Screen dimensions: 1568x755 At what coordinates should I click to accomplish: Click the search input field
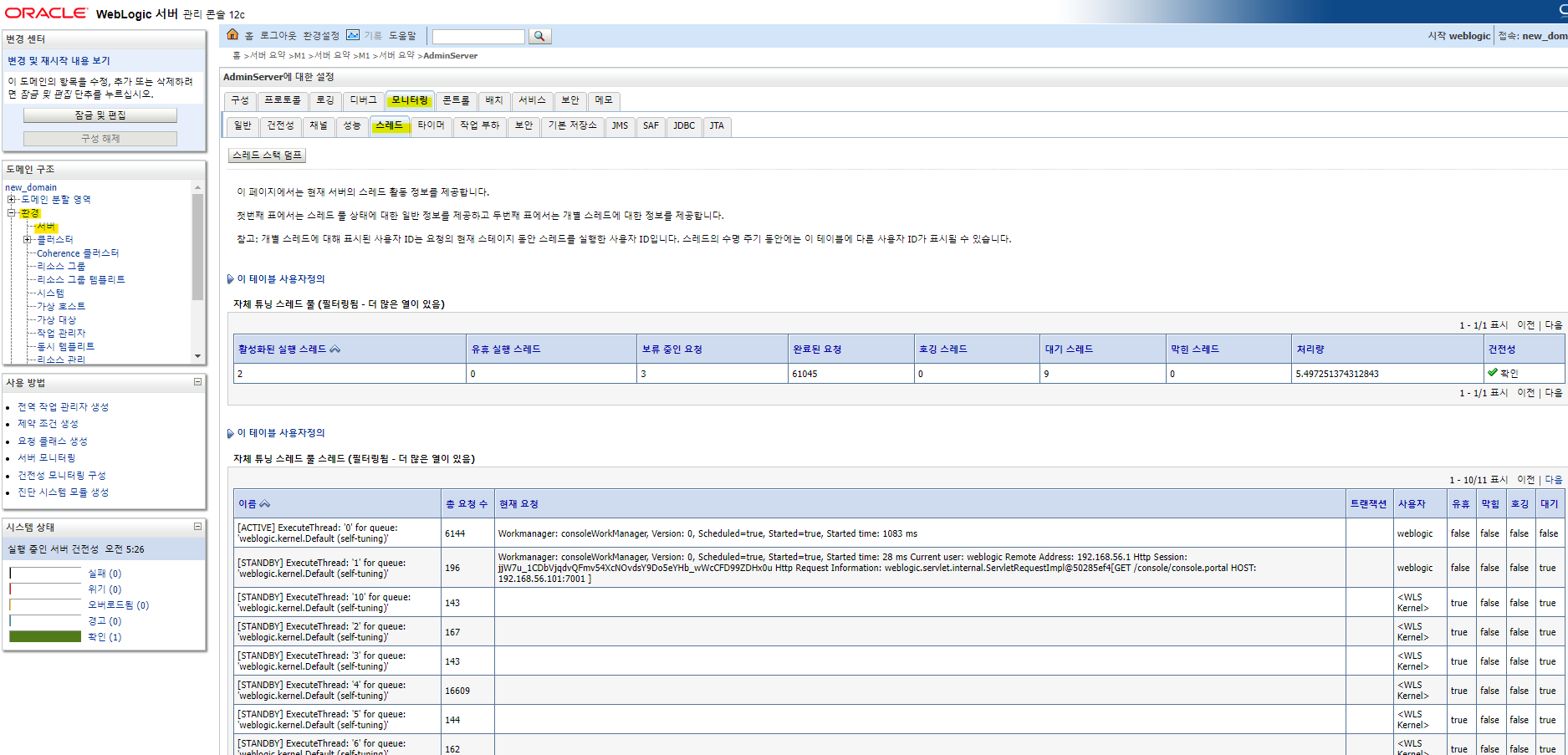(x=478, y=37)
